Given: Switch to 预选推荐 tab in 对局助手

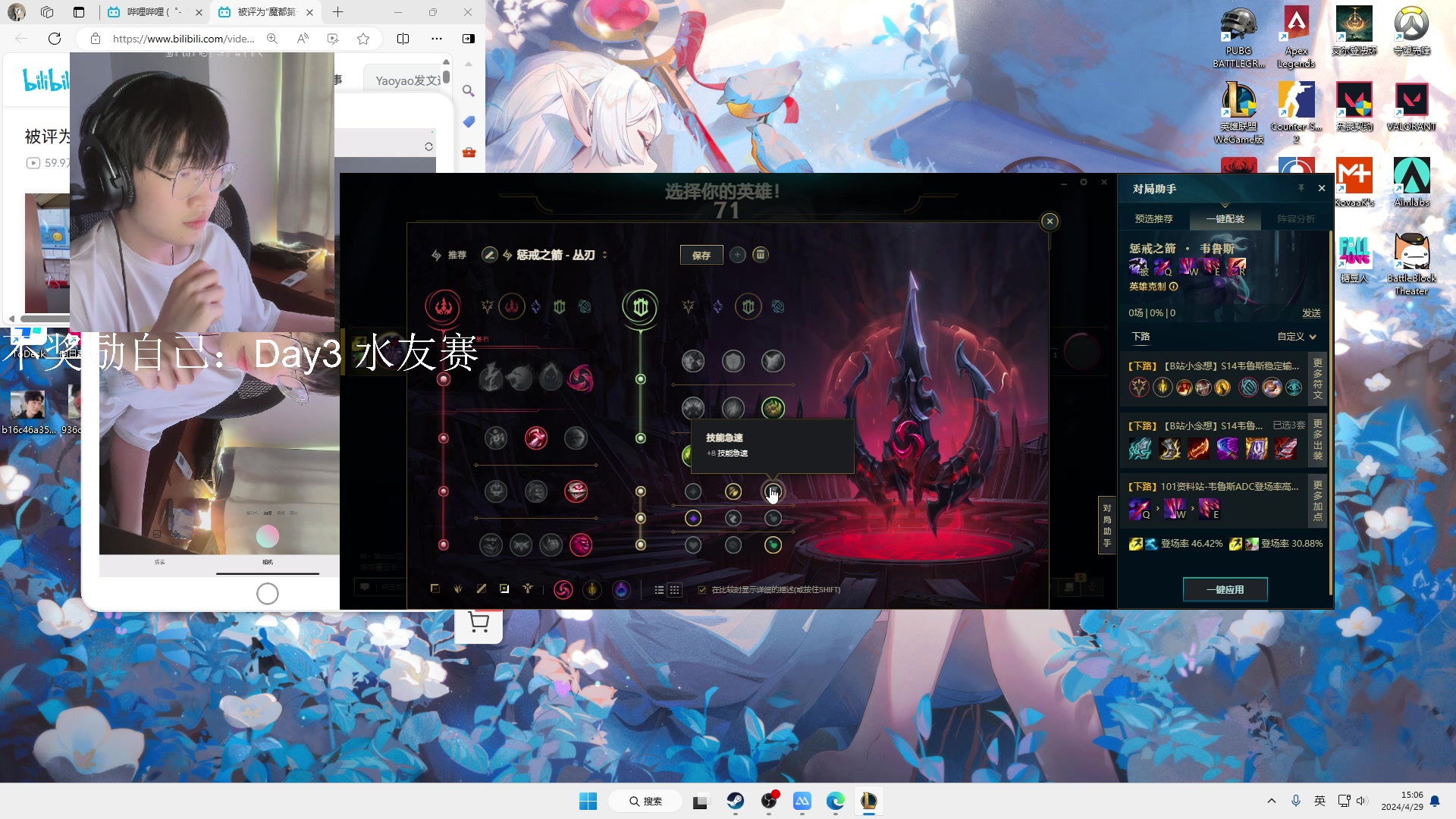Looking at the screenshot, I should click(1153, 218).
